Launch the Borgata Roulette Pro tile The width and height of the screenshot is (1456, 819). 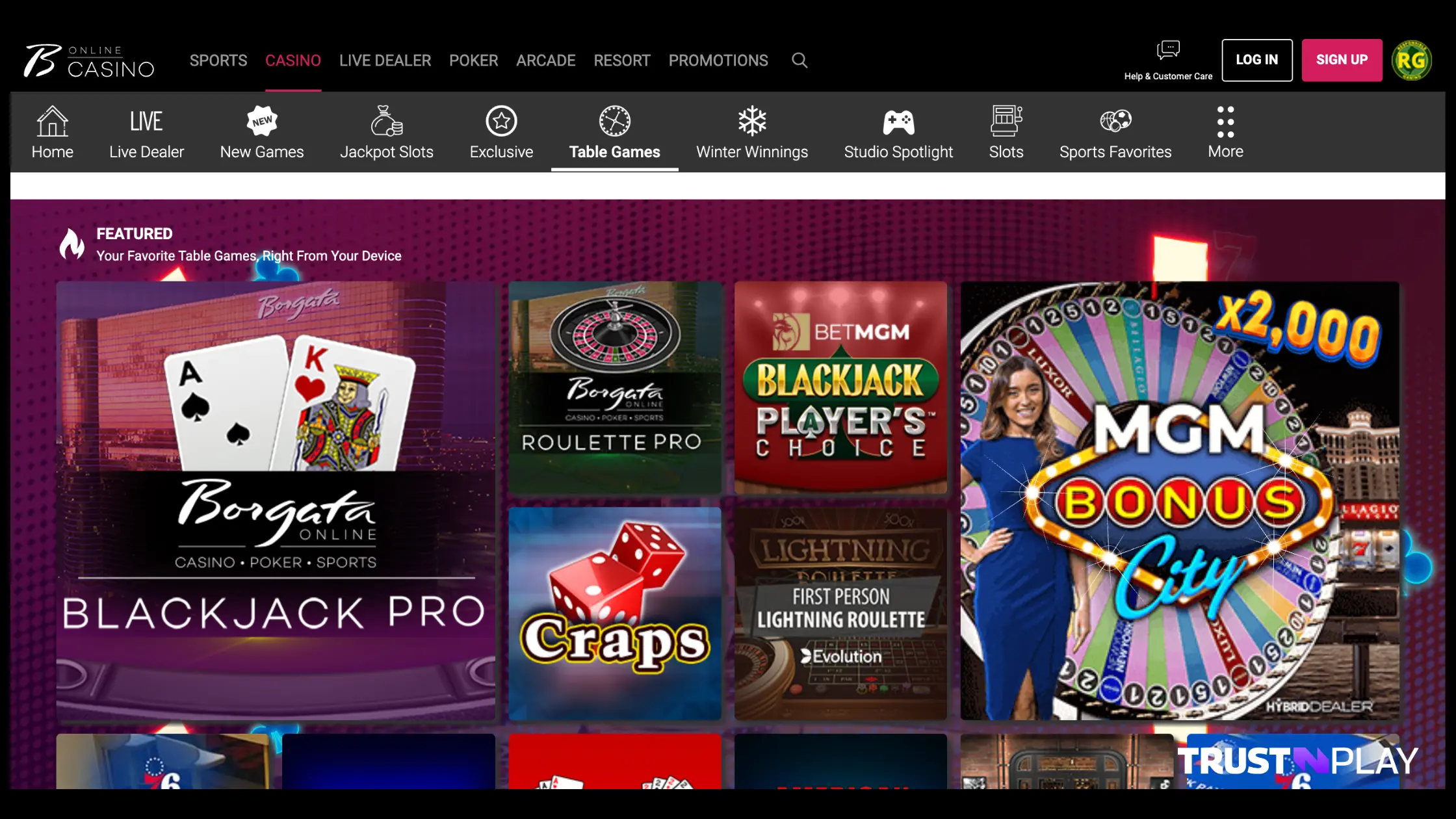tap(615, 387)
